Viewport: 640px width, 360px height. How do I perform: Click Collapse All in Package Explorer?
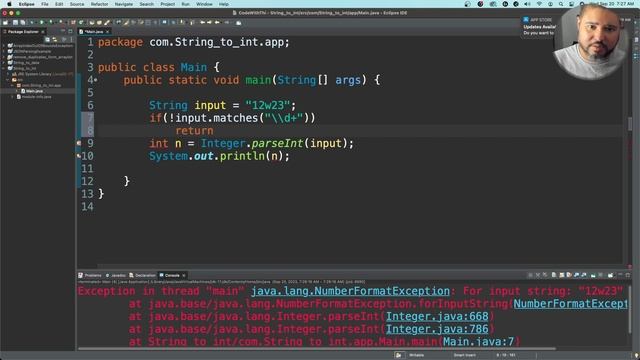tap(47, 39)
